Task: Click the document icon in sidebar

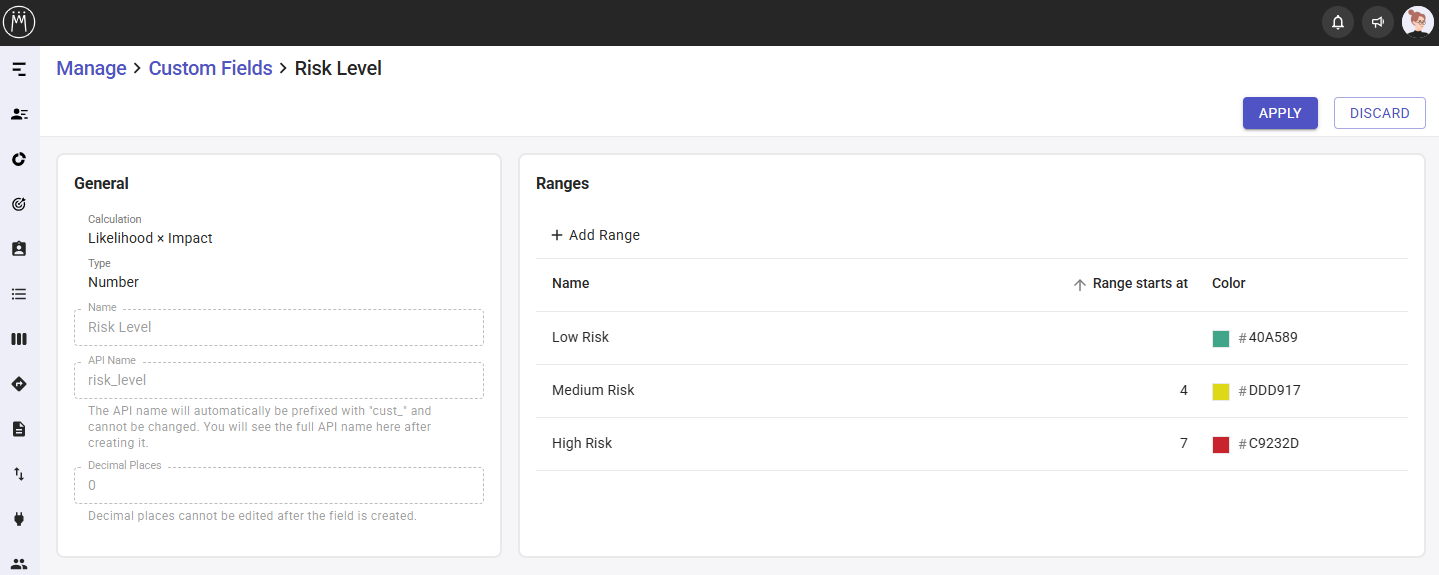Action: click(19, 429)
